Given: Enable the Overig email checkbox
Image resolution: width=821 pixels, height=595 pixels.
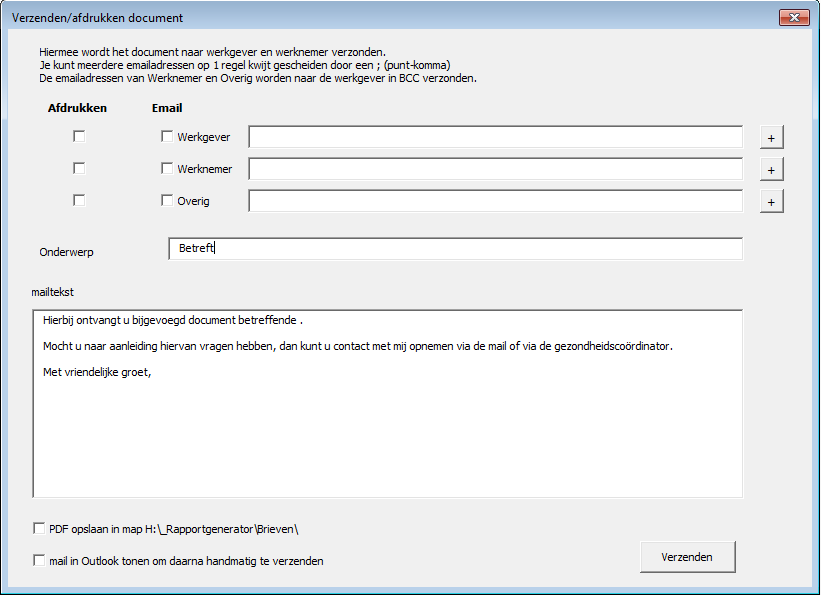Looking at the screenshot, I should pos(167,201).
